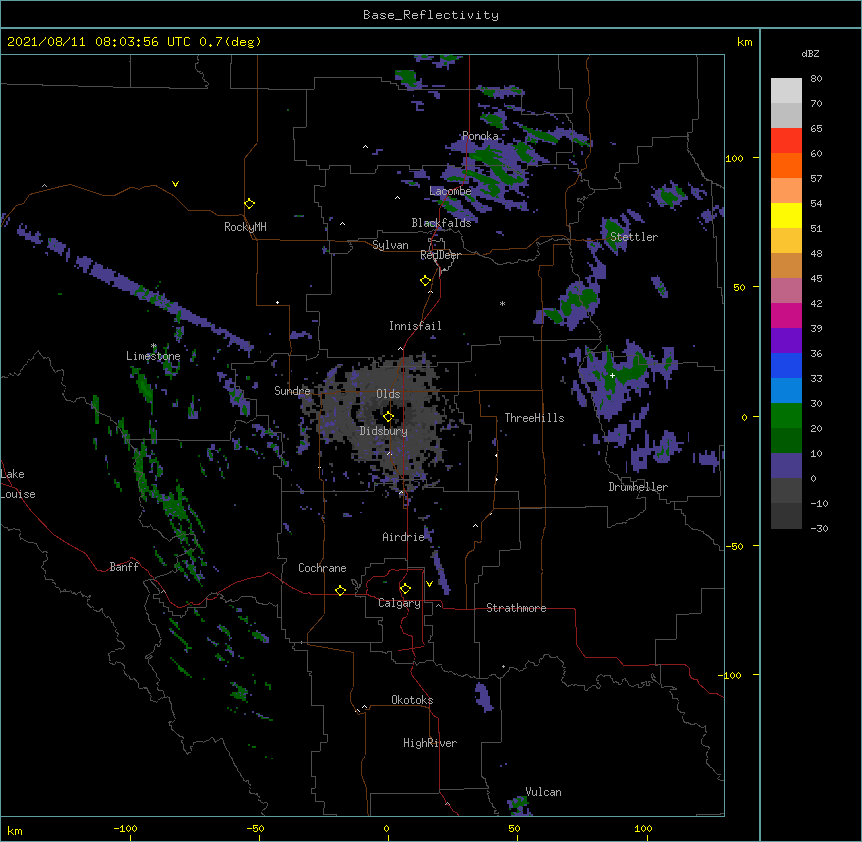
Task: Click the Airdrie city label
Action: (x=404, y=537)
